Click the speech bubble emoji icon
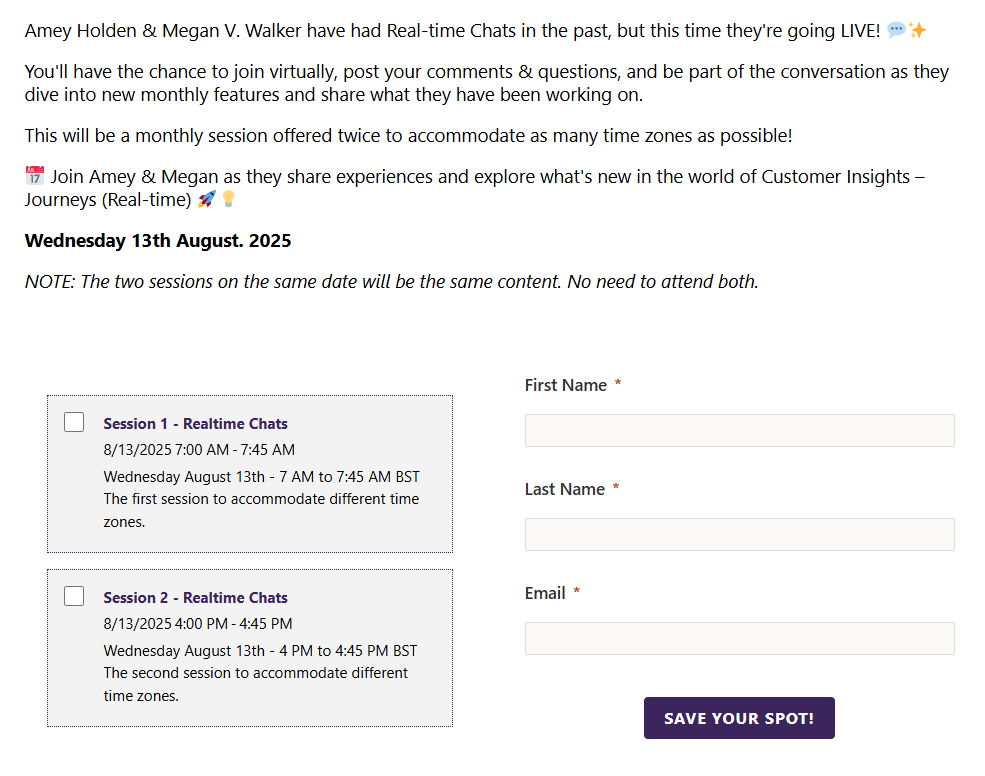Image resolution: width=985 pixels, height=776 pixels. 896,31
